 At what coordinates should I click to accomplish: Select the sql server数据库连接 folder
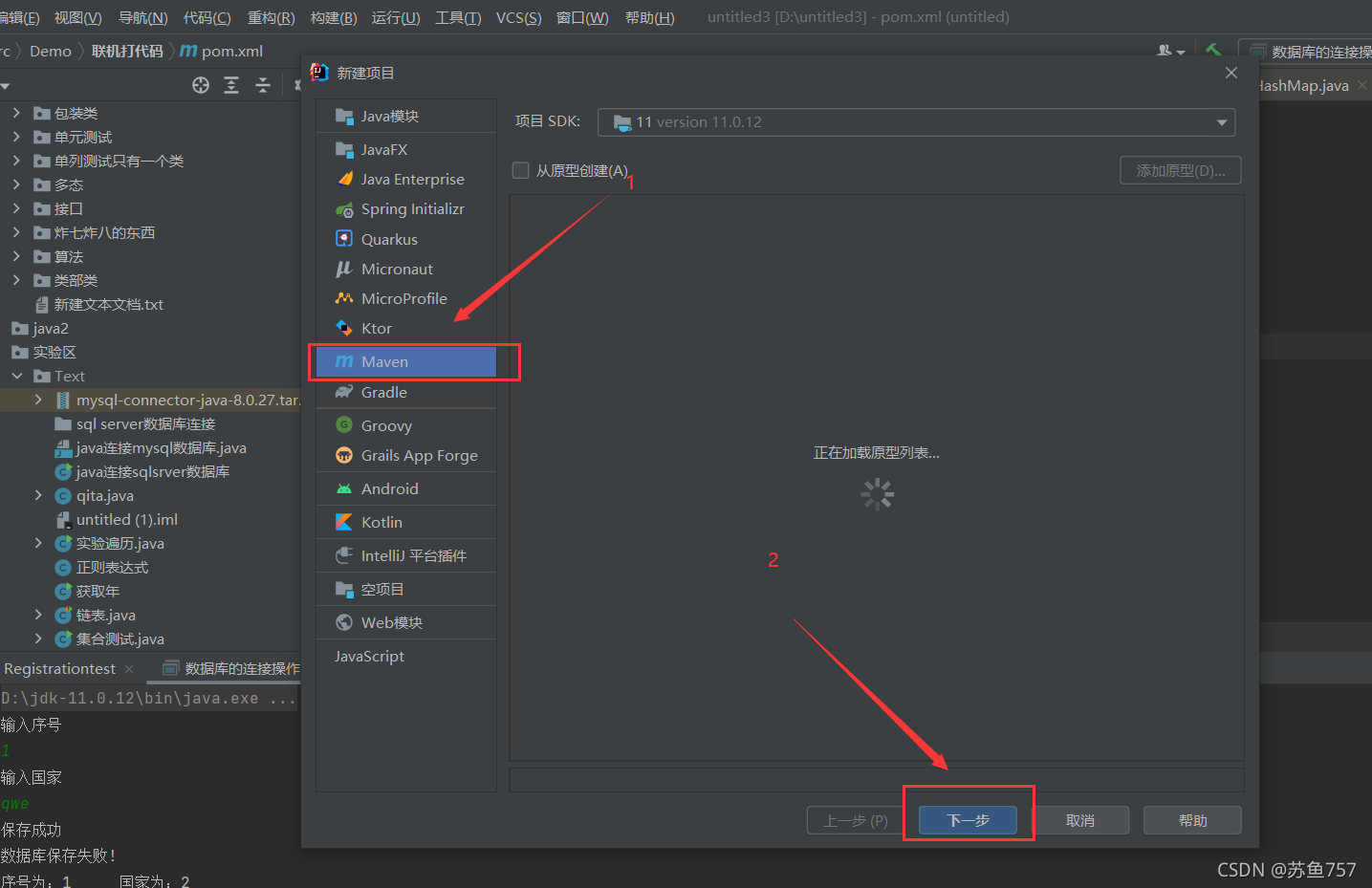[145, 423]
